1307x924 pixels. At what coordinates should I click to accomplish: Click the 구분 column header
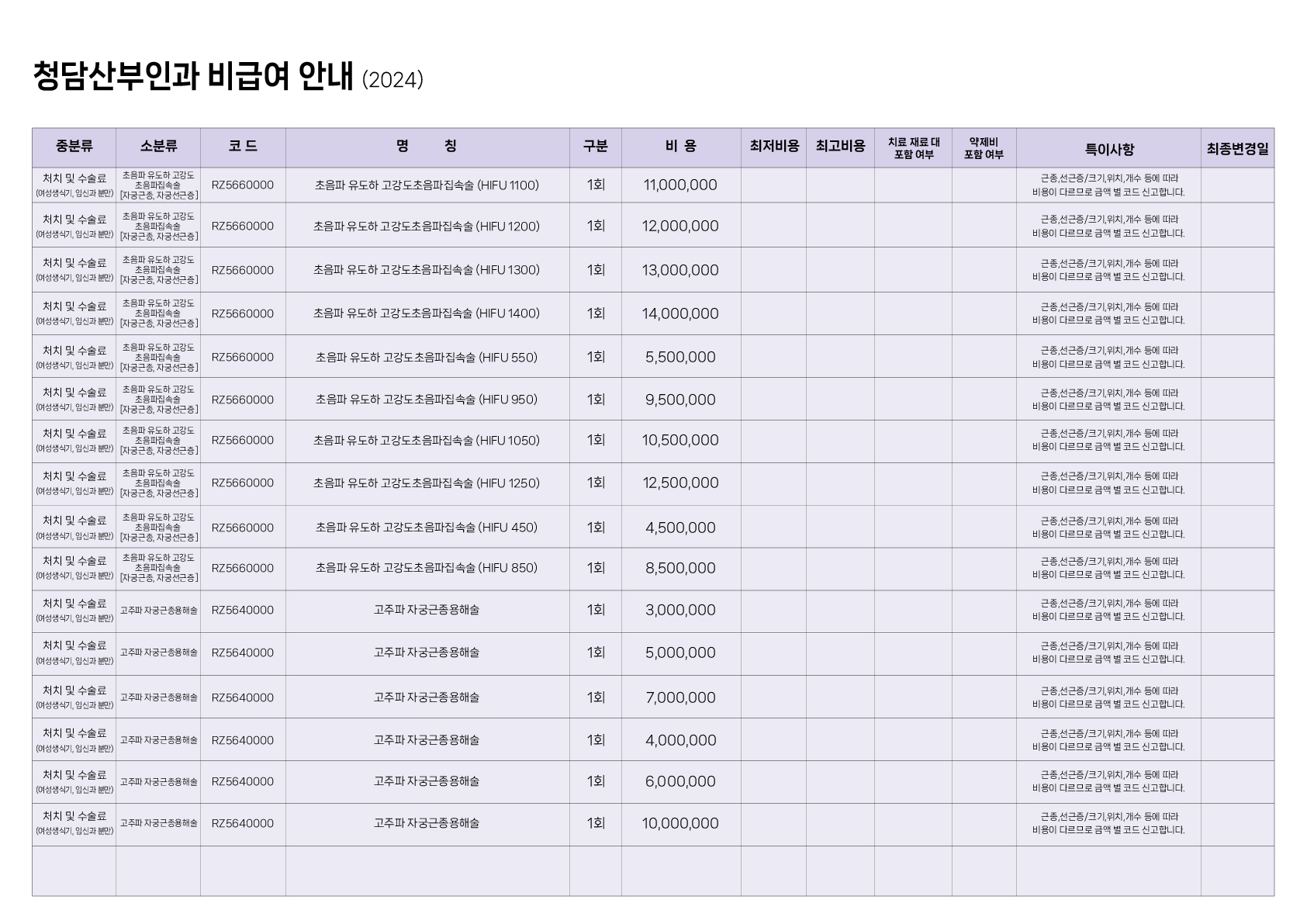[596, 146]
